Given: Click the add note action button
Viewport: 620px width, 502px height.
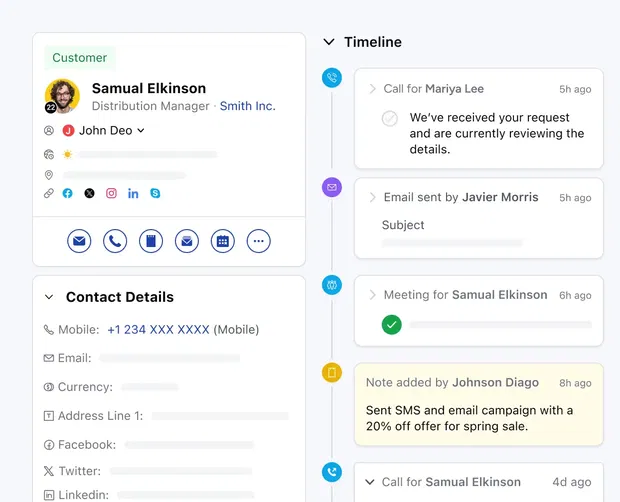Looking at the screenshot, I should (x=151, y=241).
